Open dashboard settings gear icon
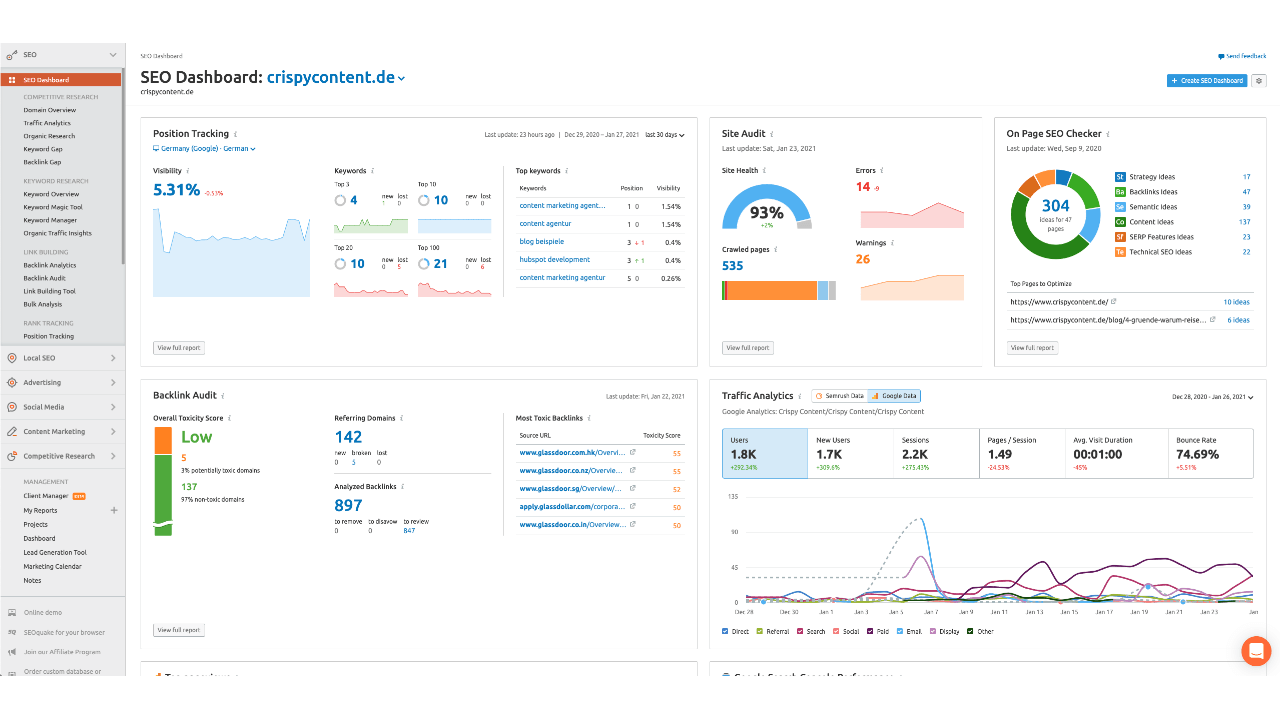 [x=1259, y=80]
